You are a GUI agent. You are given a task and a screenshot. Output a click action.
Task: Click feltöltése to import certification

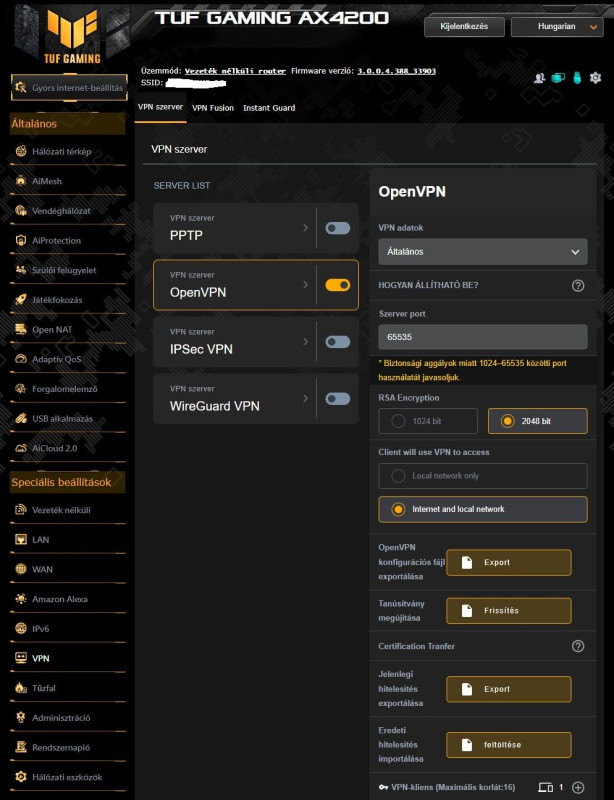pos(509,745)
